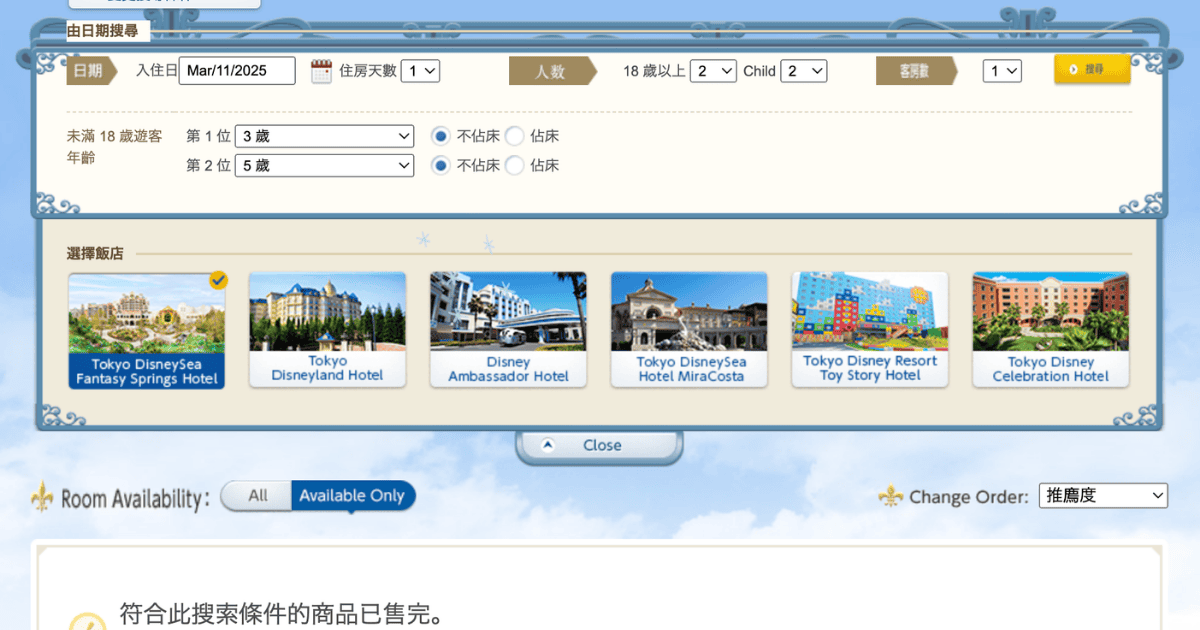Screen dimensions: 1200x630
Task: Select Tokyo Disney Celebration Hotel thumbnail
Action: point(1051,329)
